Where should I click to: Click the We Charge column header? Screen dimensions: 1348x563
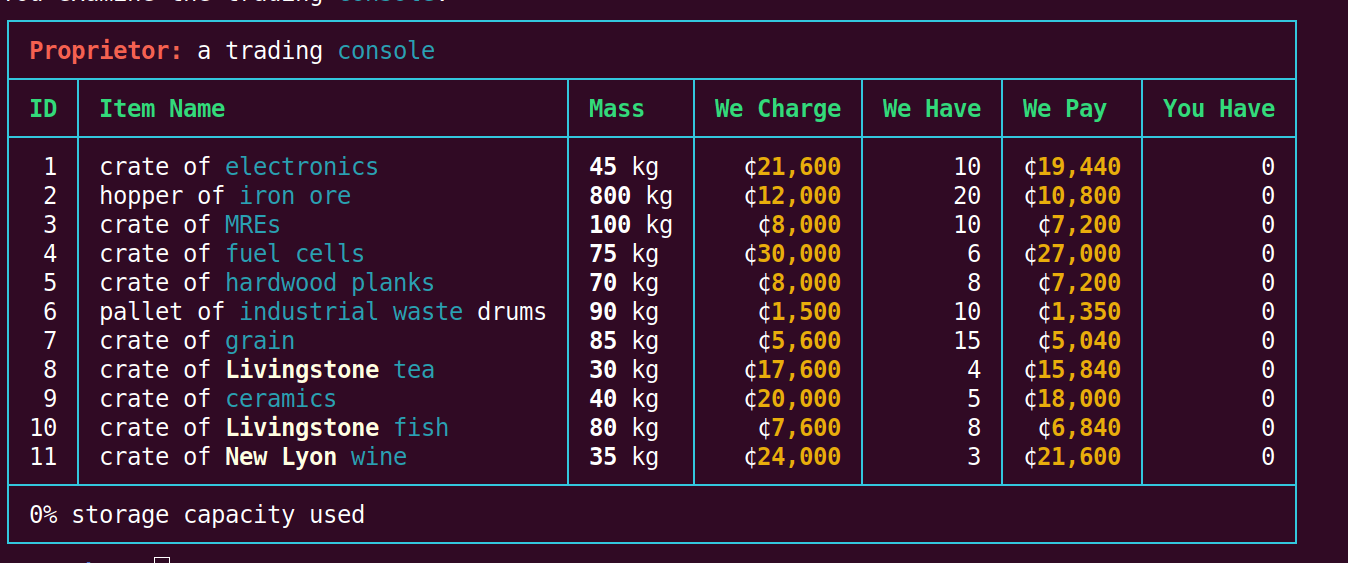[777, 108]
